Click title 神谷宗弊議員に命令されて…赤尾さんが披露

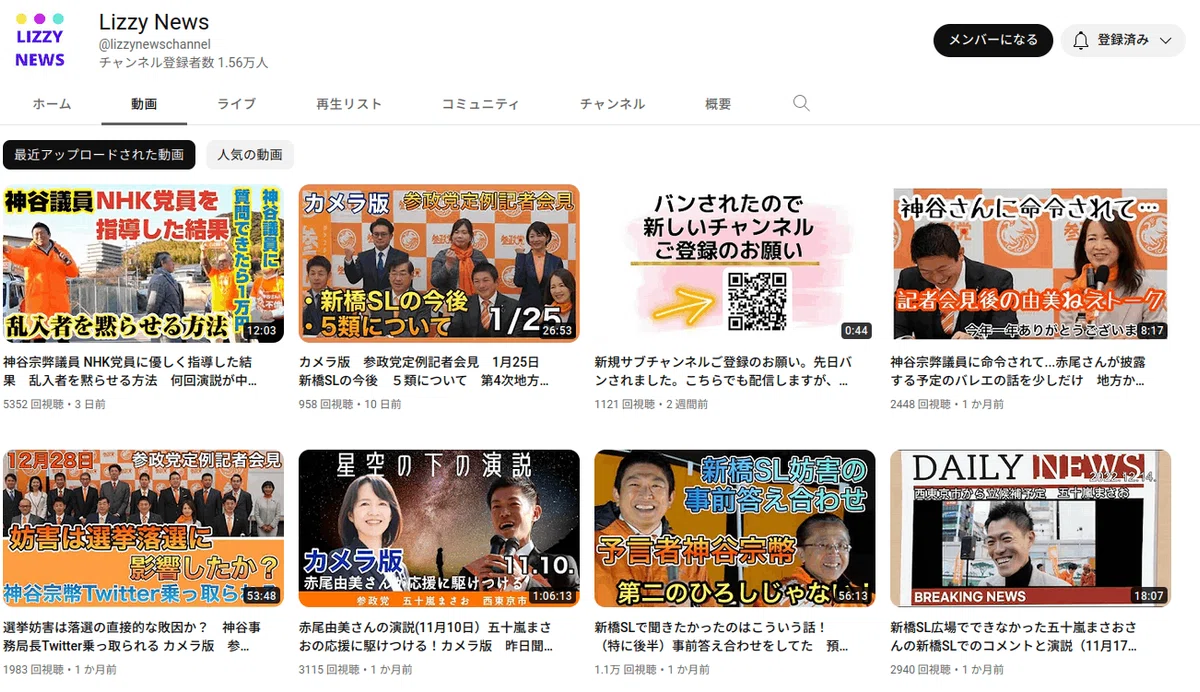[1018, 371]
